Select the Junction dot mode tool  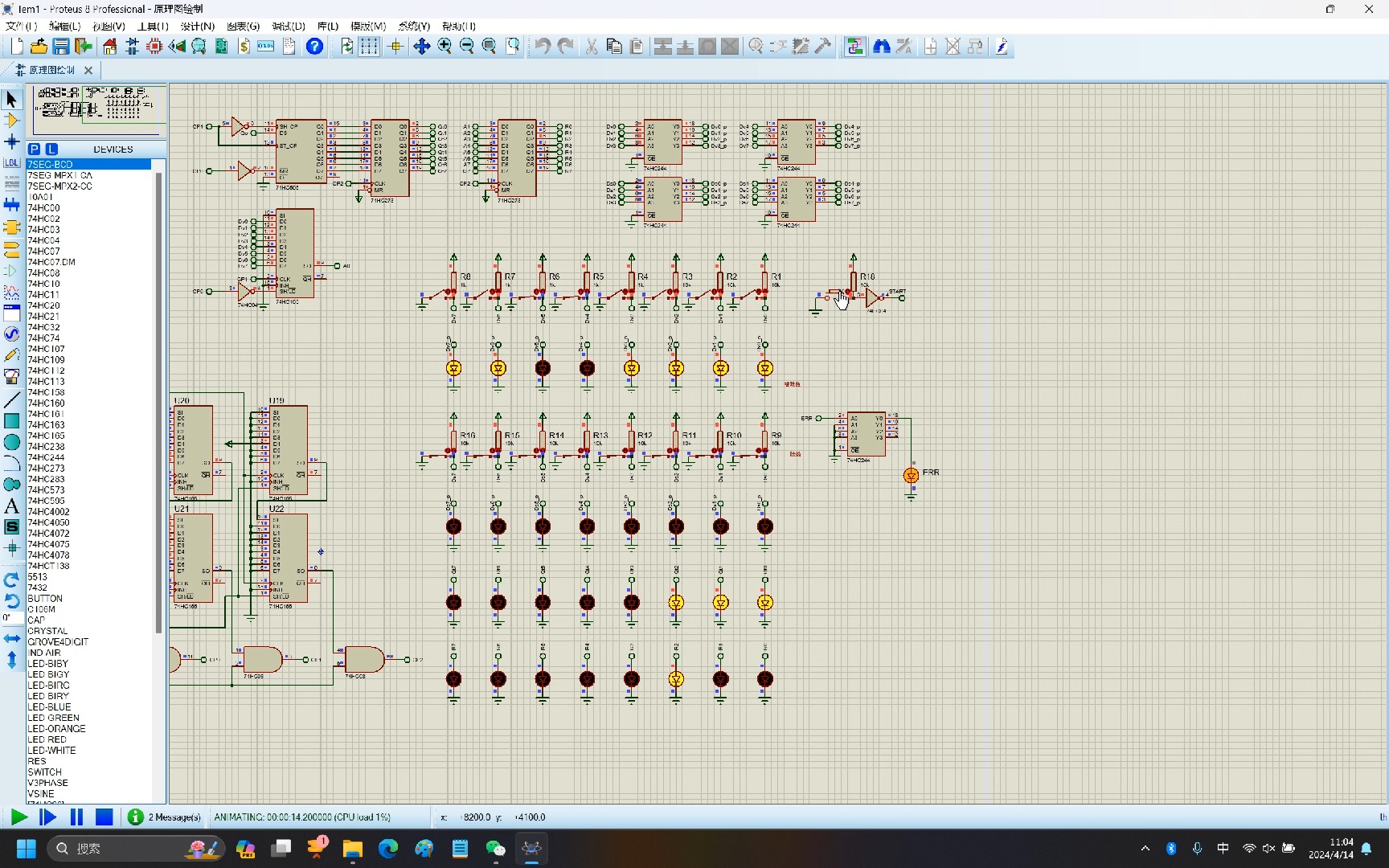point(11,142)
